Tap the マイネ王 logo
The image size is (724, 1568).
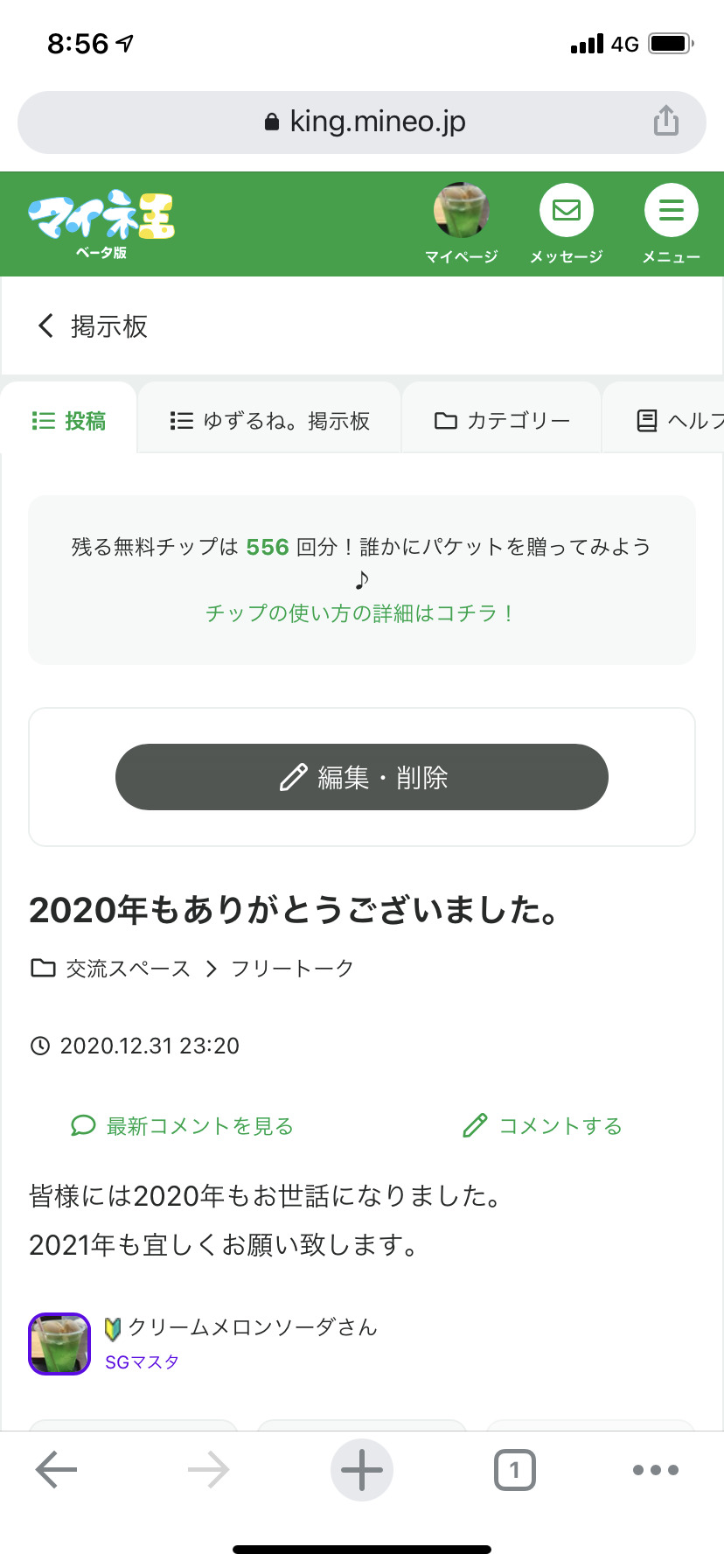(x=101, y=217)
